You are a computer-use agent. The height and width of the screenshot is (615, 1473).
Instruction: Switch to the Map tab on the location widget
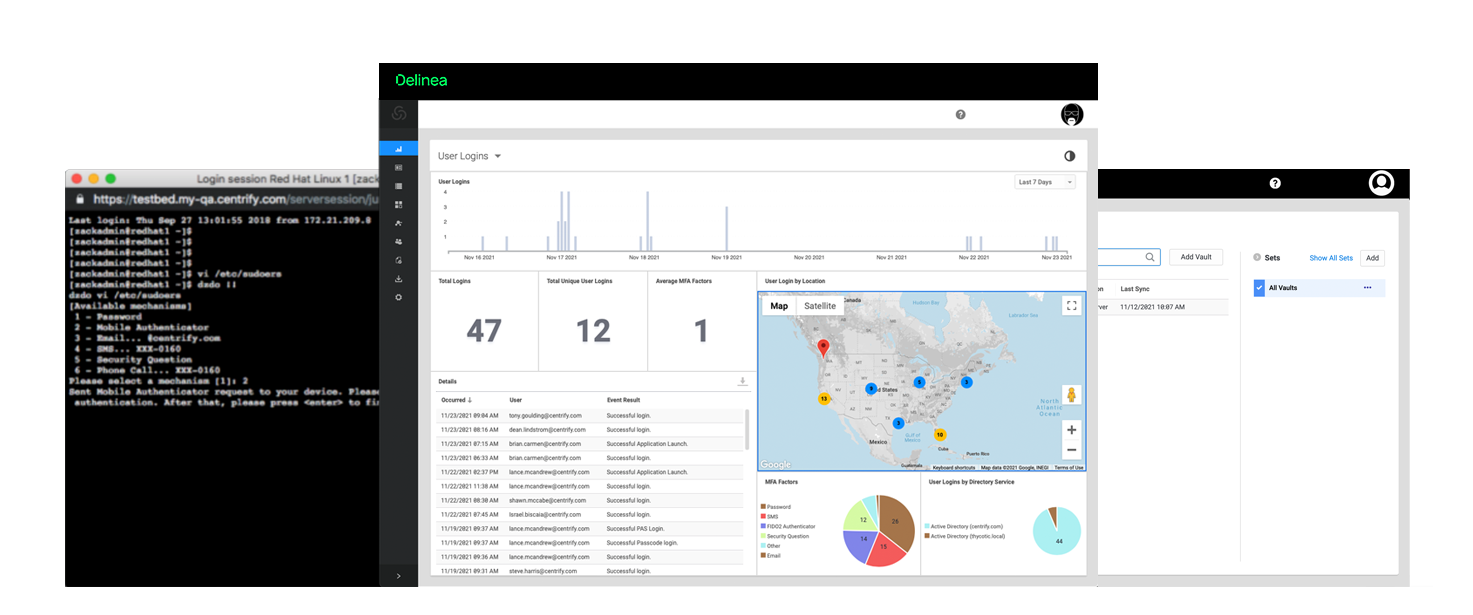pos(778,305)
